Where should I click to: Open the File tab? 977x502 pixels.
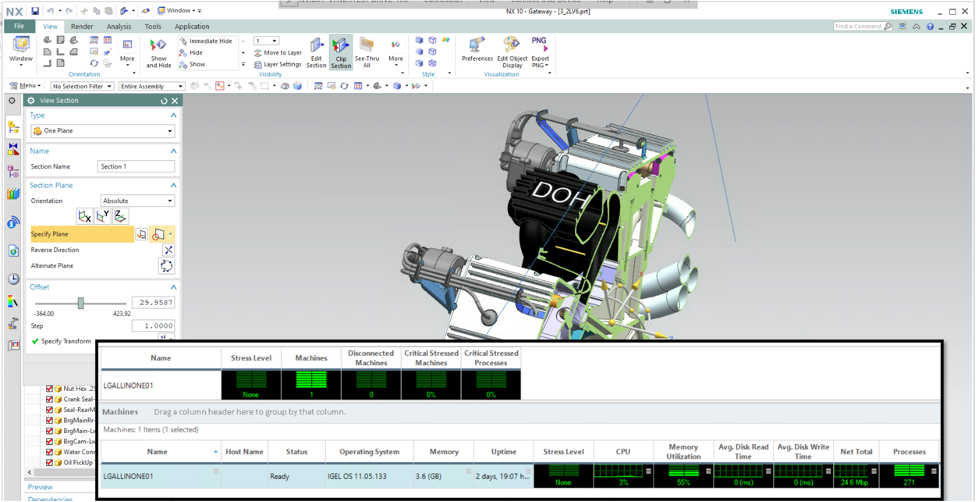pyautogui.click(x=19, y=27)
